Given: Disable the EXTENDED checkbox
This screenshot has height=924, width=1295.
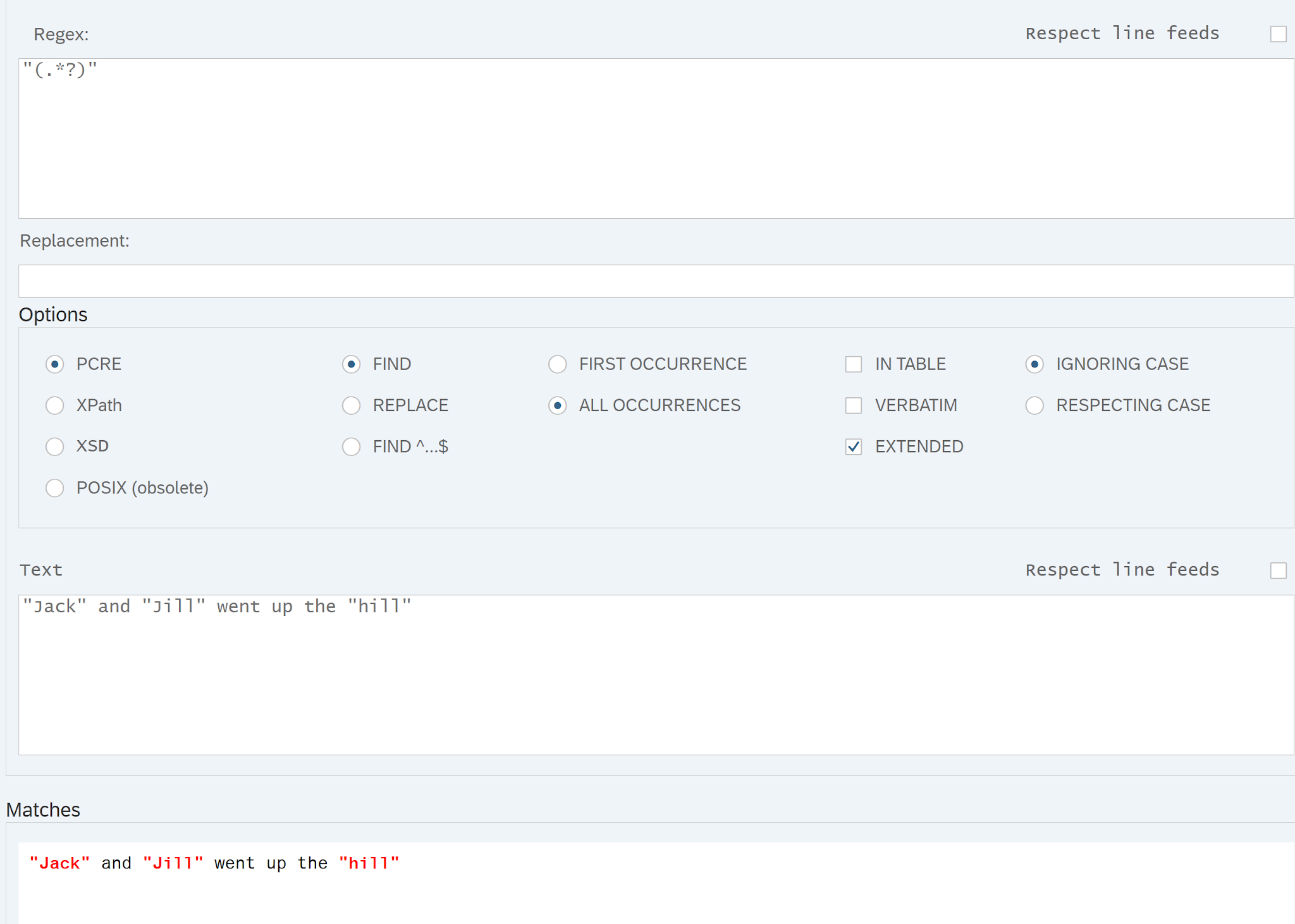Looking at the screenshot, I should tap(854, 447).
